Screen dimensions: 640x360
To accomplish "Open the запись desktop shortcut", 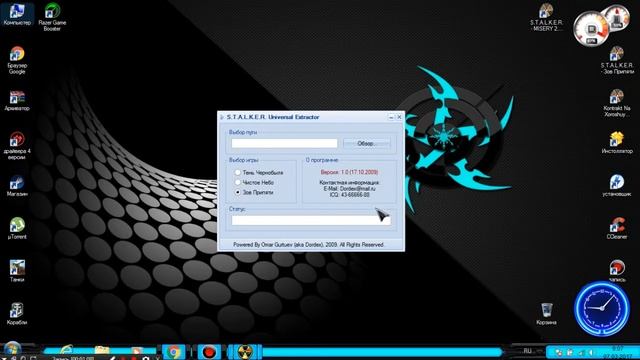I will pos(617,271).
